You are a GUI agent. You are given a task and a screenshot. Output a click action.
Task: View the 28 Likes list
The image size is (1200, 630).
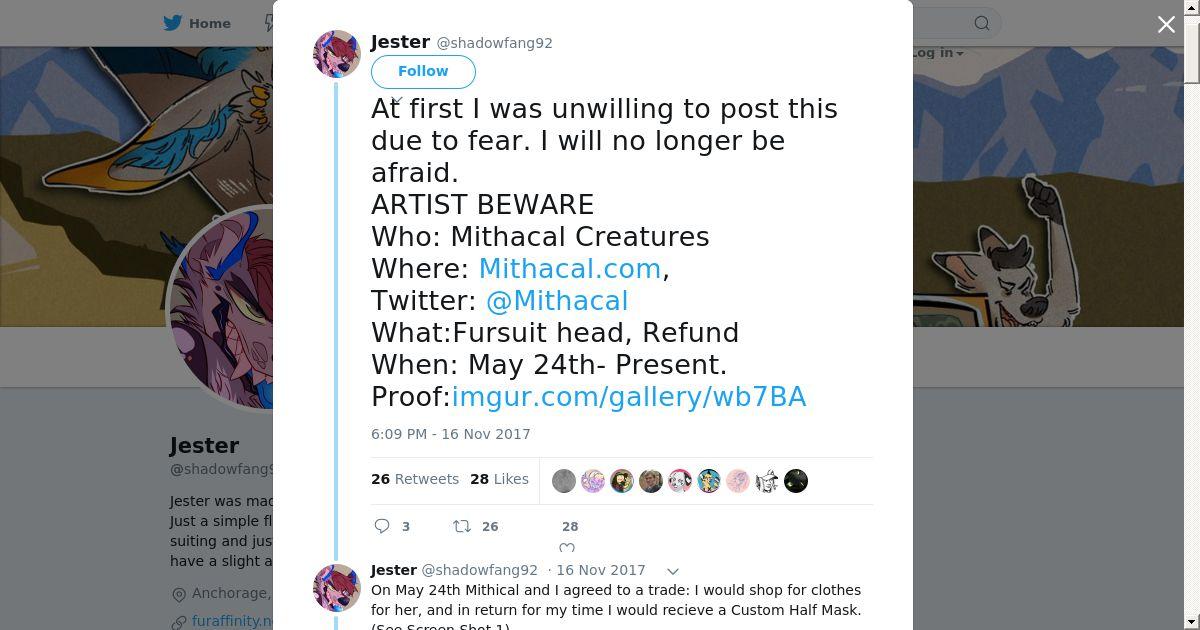click(499, 479)
